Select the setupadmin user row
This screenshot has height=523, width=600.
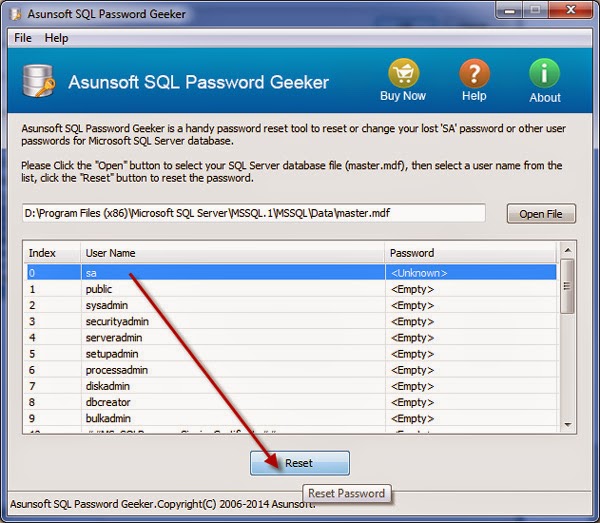pos(291,354)
